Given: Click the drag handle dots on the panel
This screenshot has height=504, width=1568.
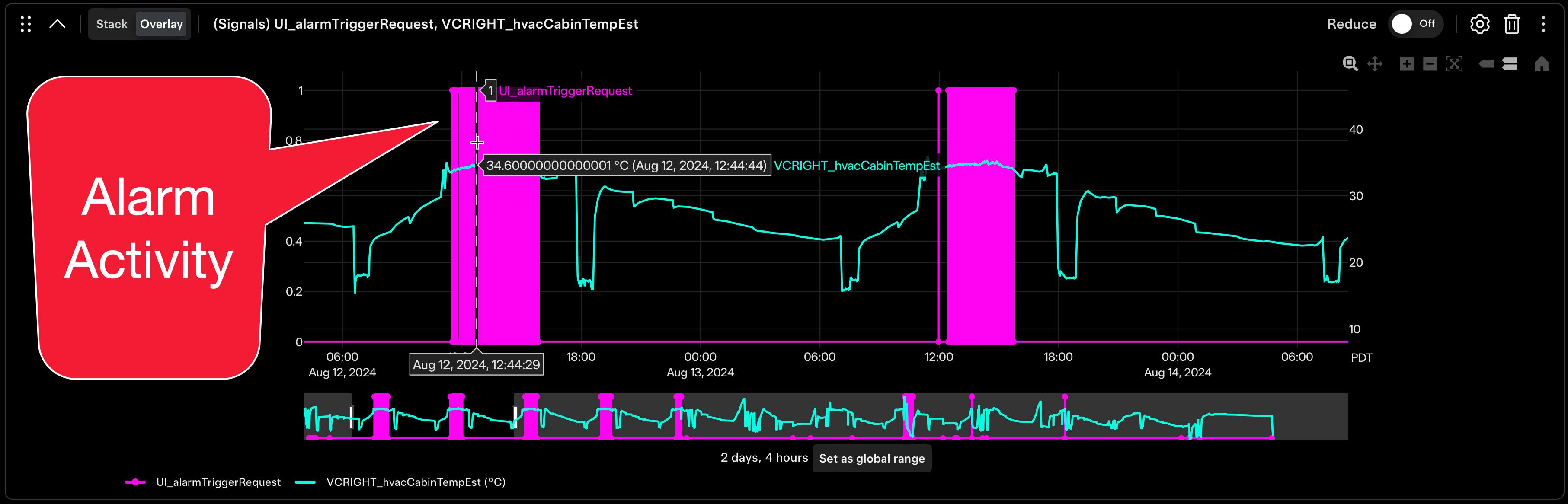Looking at the screenshot, I should (x=25, y=24).
